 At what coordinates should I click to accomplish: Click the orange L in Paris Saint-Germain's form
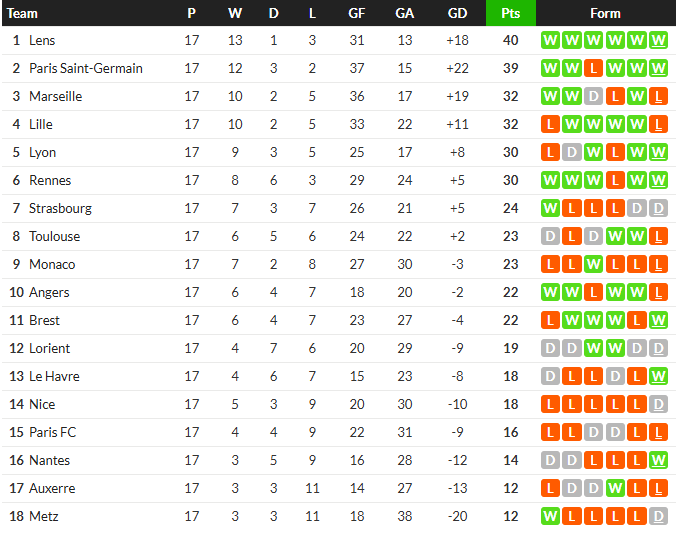[x=593, y=68]
